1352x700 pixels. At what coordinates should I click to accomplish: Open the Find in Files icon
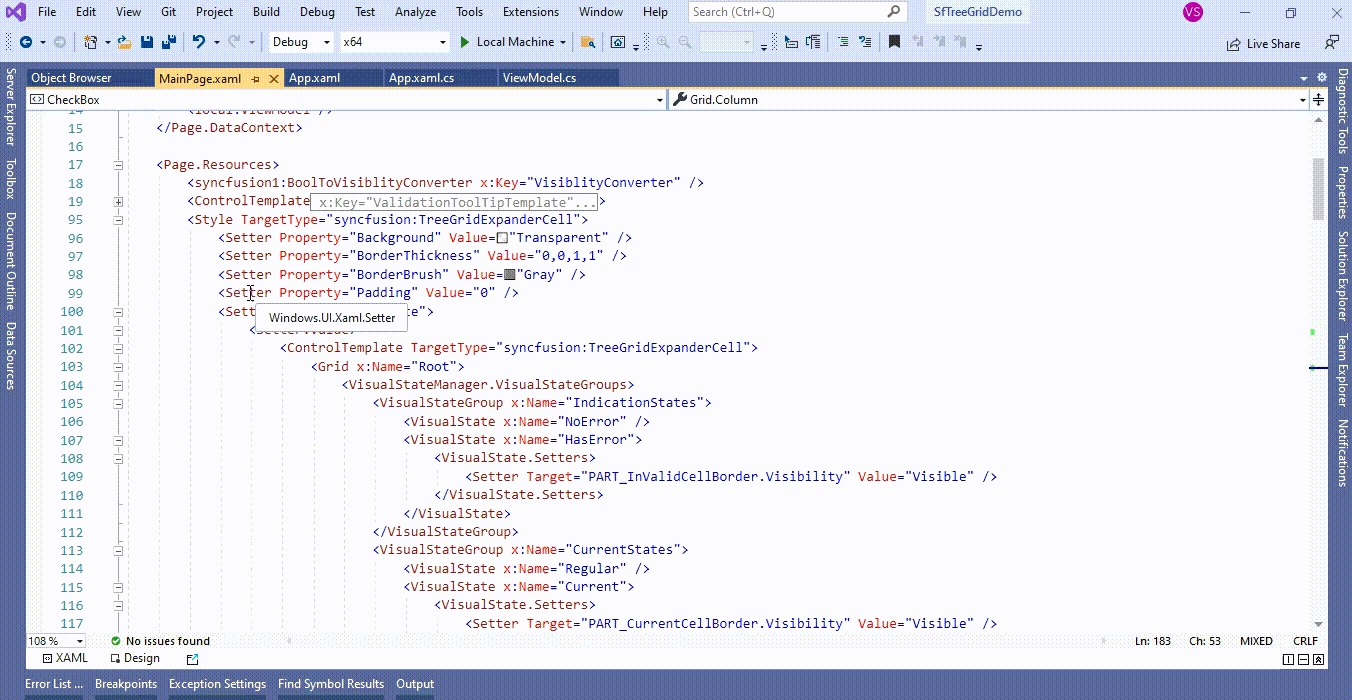(x=587, y=42)
